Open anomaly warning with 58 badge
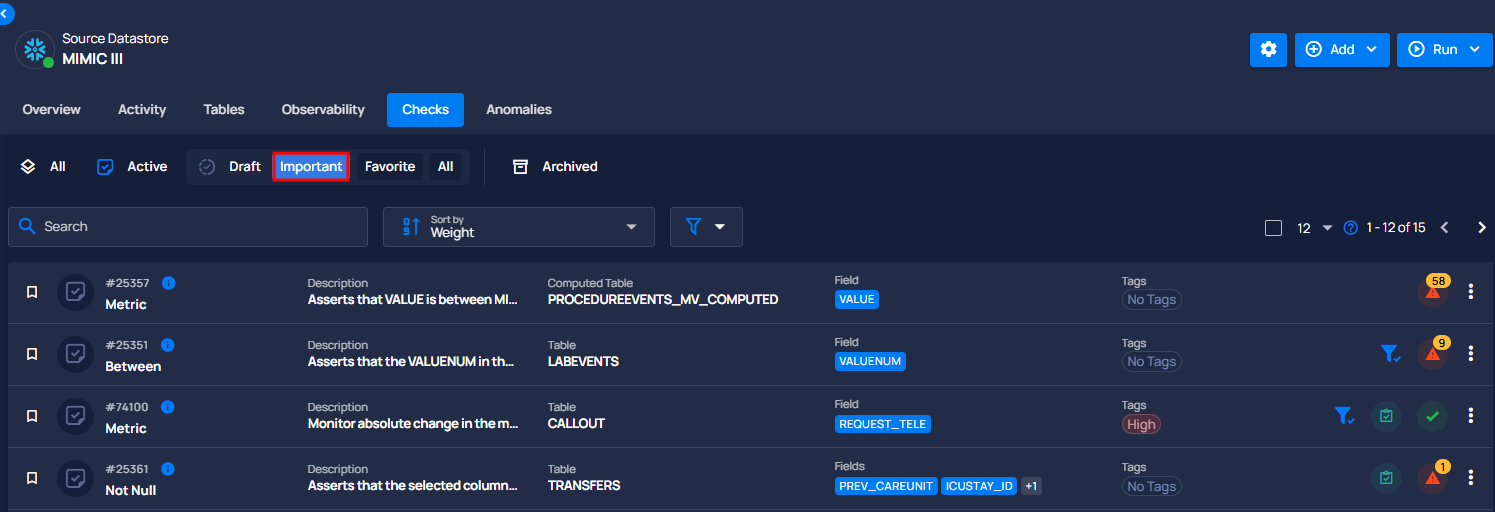1495x512 pixels. (1433, 291)
